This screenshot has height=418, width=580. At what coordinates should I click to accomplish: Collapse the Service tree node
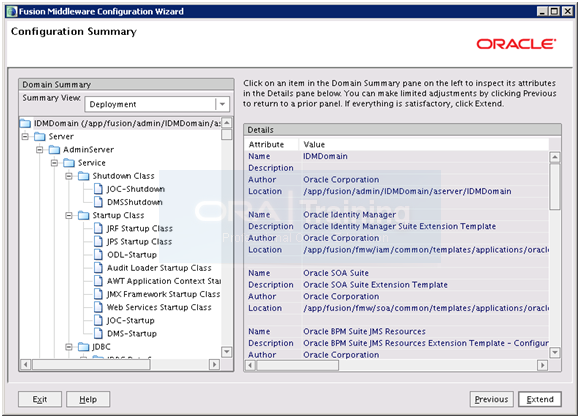[54, 163]
